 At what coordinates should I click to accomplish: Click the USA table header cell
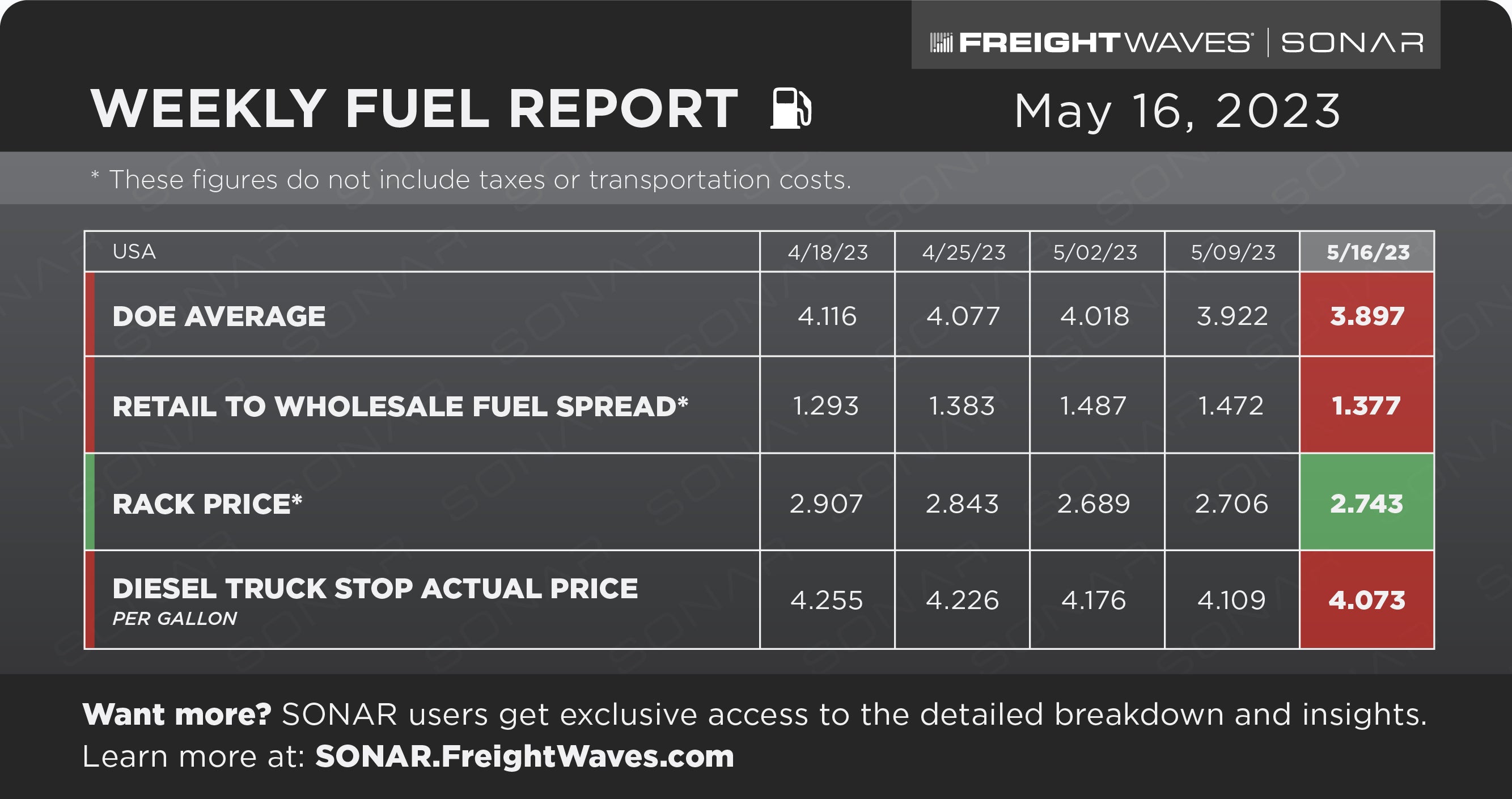[x=422, y=252]
